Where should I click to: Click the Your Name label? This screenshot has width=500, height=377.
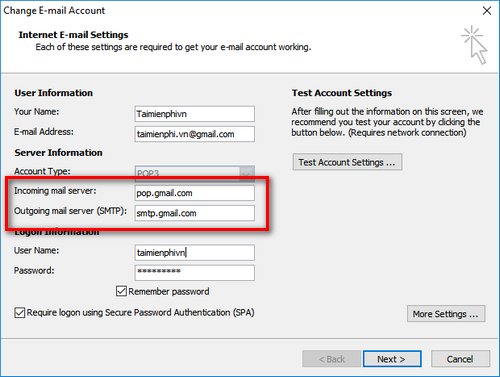(36, 112)
